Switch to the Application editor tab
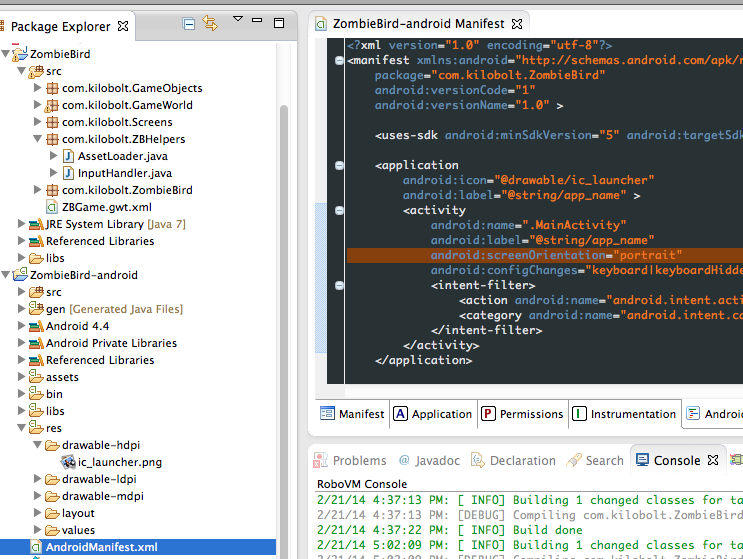Viewport: 743px width, 559px height. click(x=433, y=414)
